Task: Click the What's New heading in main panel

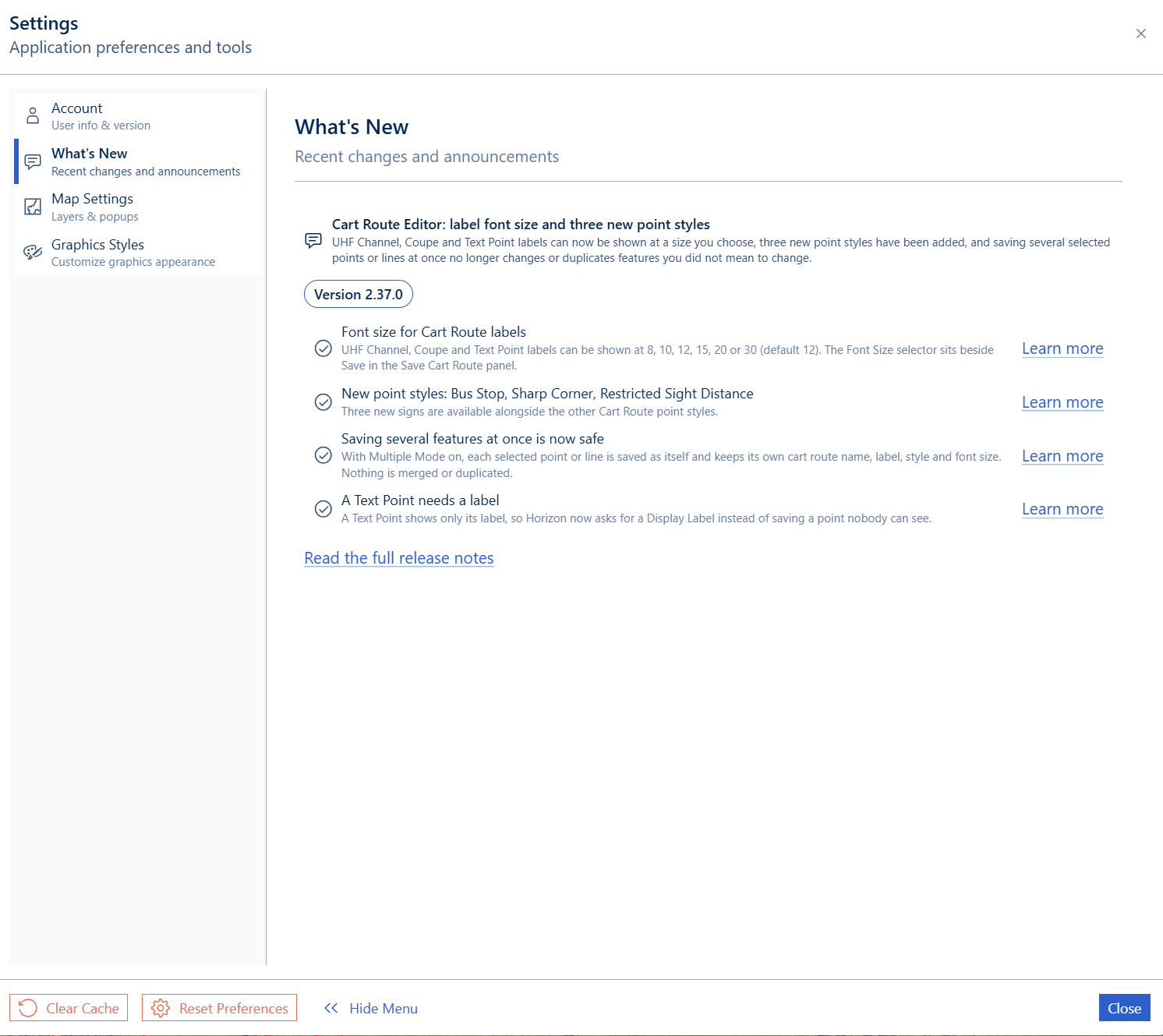Action: 352,127
